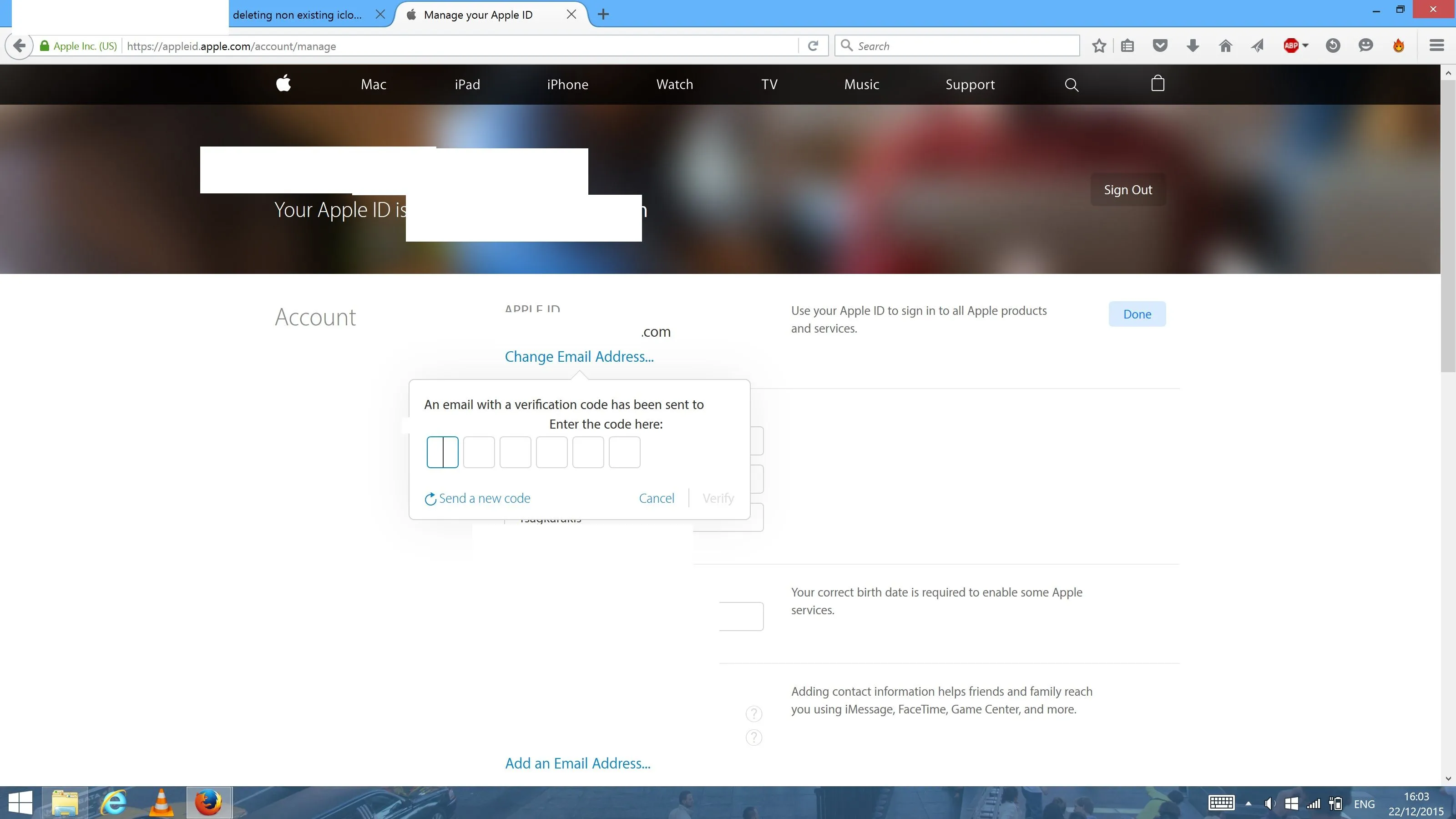Switch to deleting non existing icloud tab

(297, 15)
